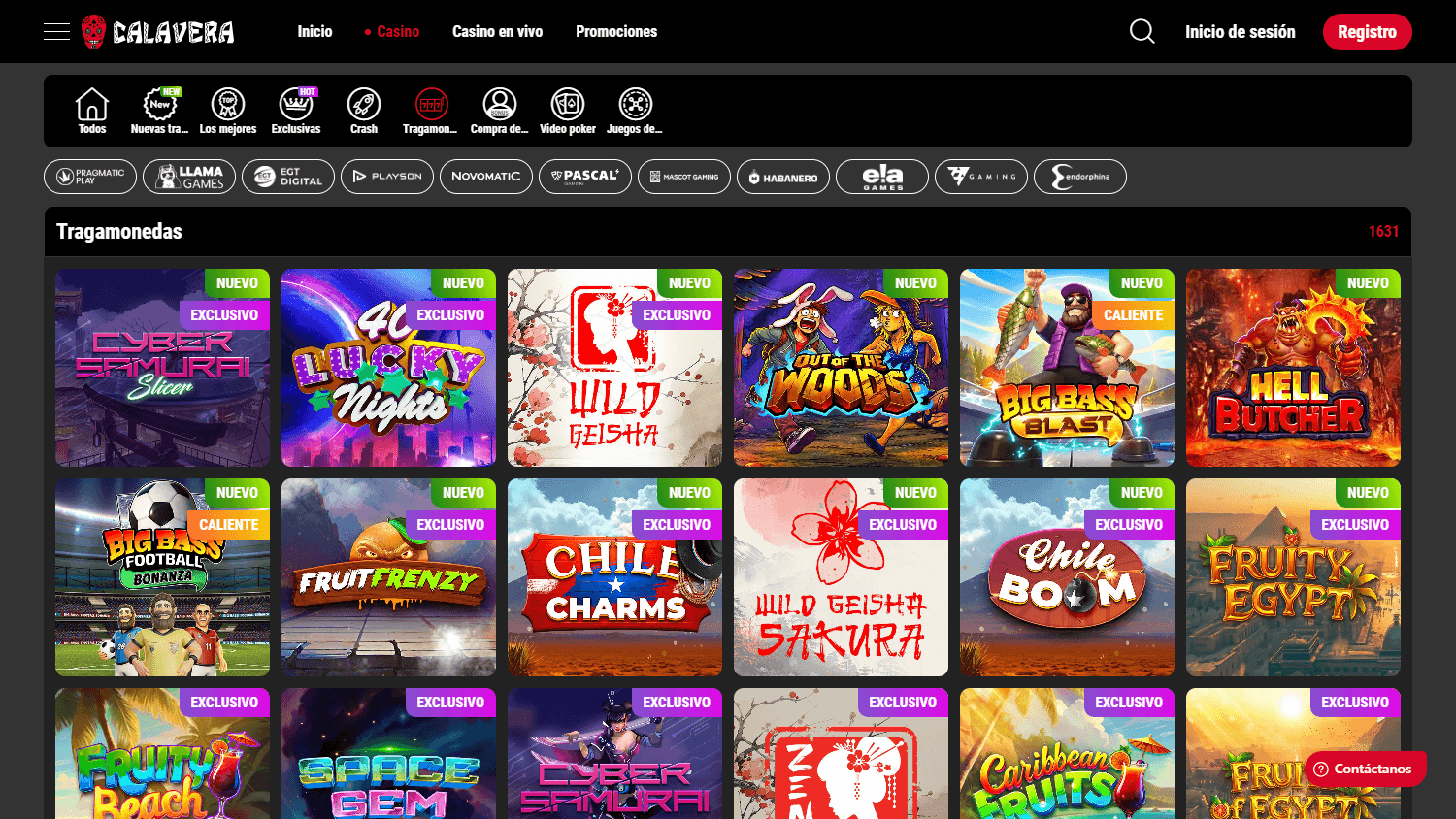Open the Wild Geisha game thumbnail
The height and width of the screenshot is (819, 1456).
click(614, 368)
